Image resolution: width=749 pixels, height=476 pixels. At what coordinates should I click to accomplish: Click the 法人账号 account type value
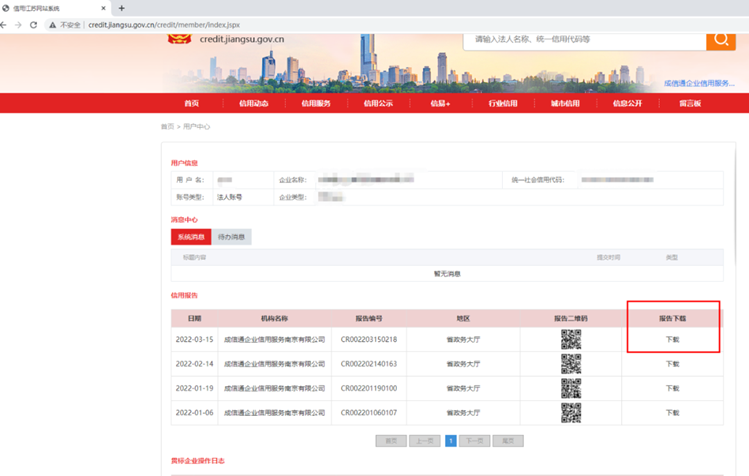point(230,197)
